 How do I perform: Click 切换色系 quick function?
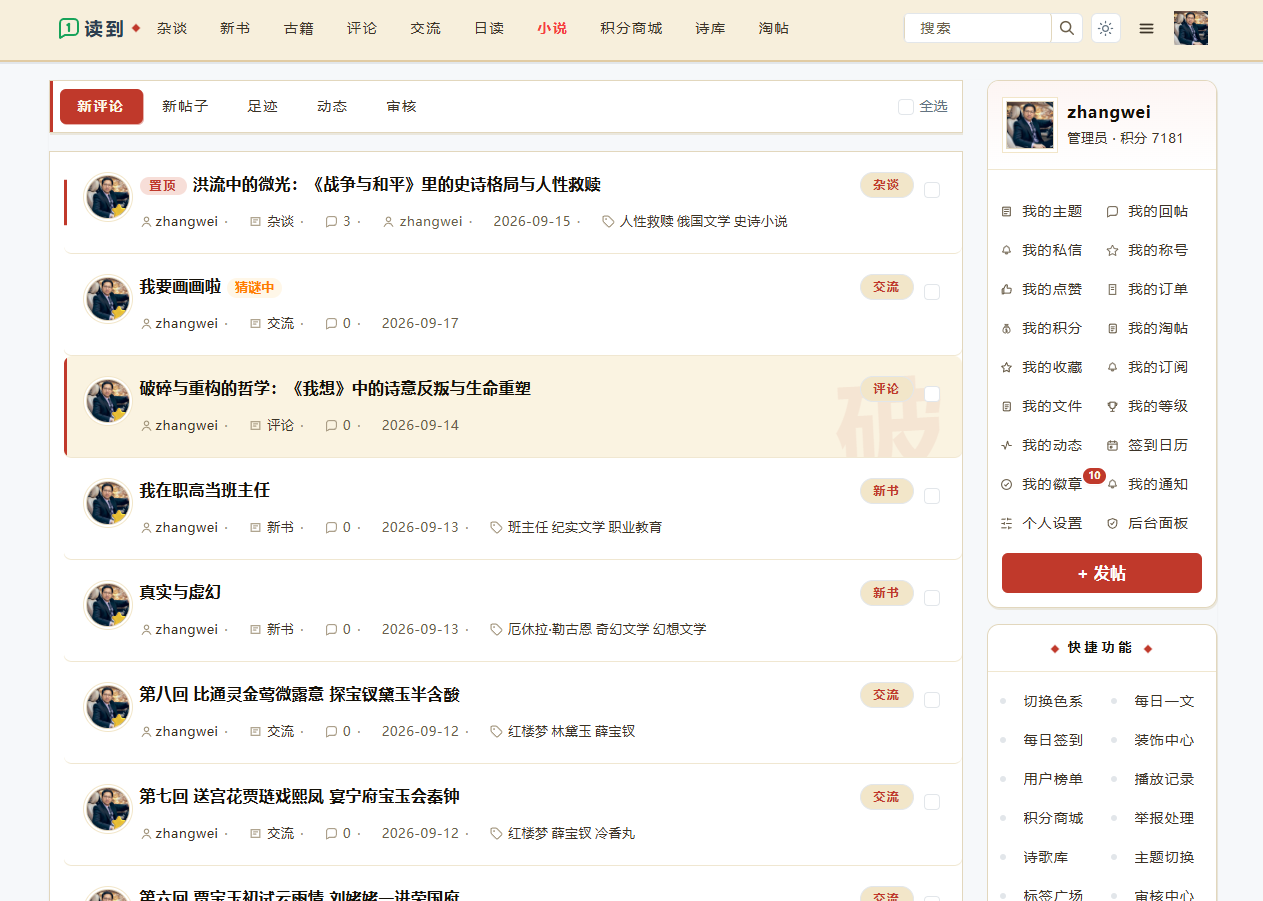tap(1053, 701)
